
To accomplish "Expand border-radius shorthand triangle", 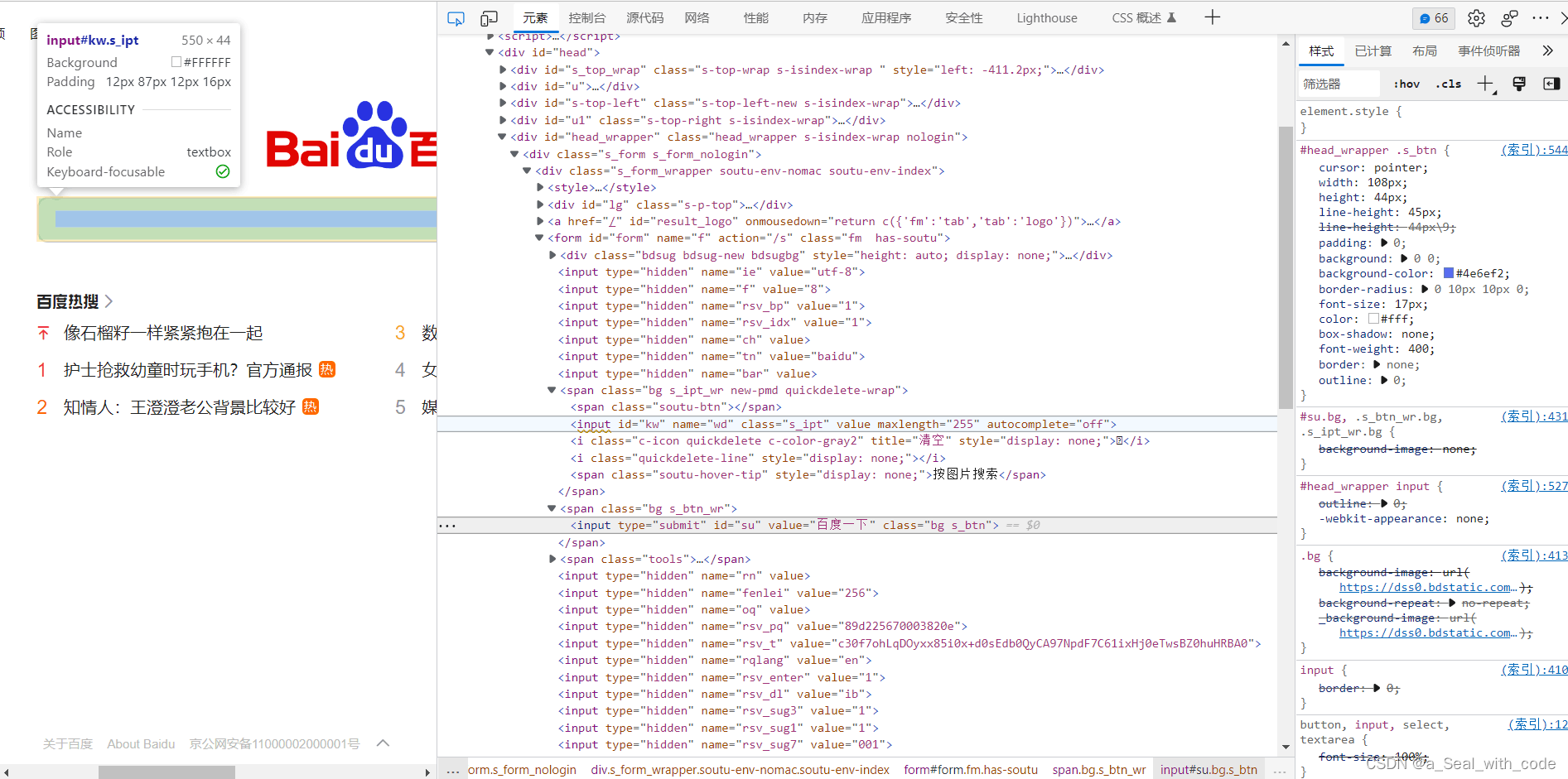I will click(x=1425, y=289).
